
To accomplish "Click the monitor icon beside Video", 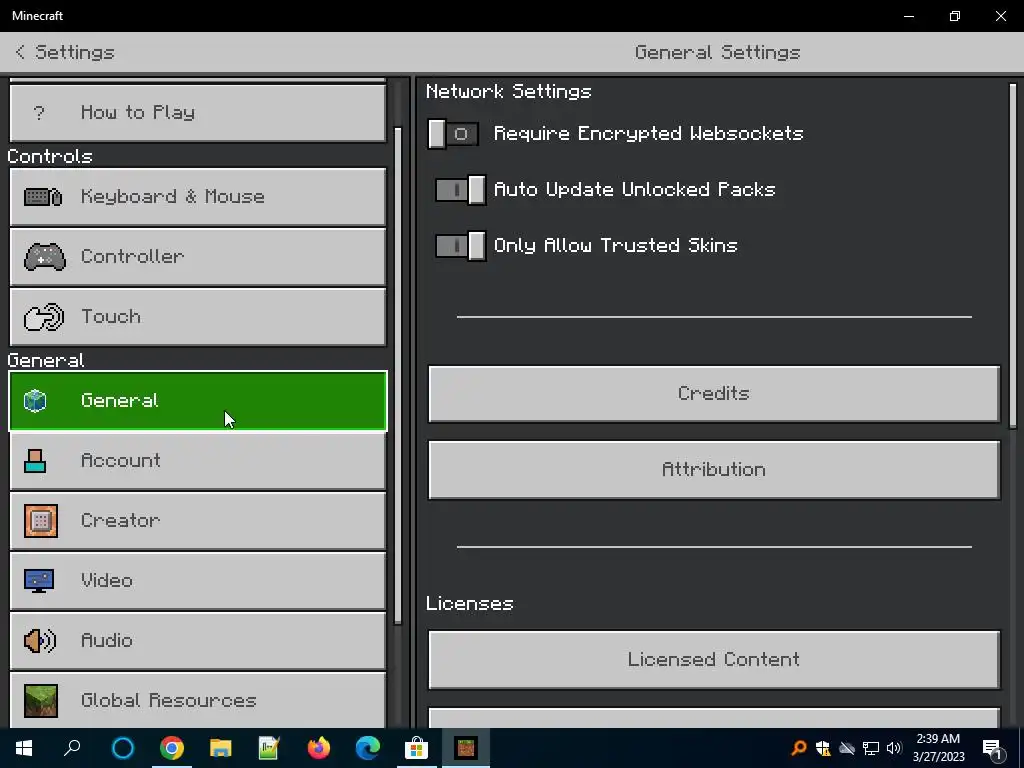I will [x=39, y=581].
